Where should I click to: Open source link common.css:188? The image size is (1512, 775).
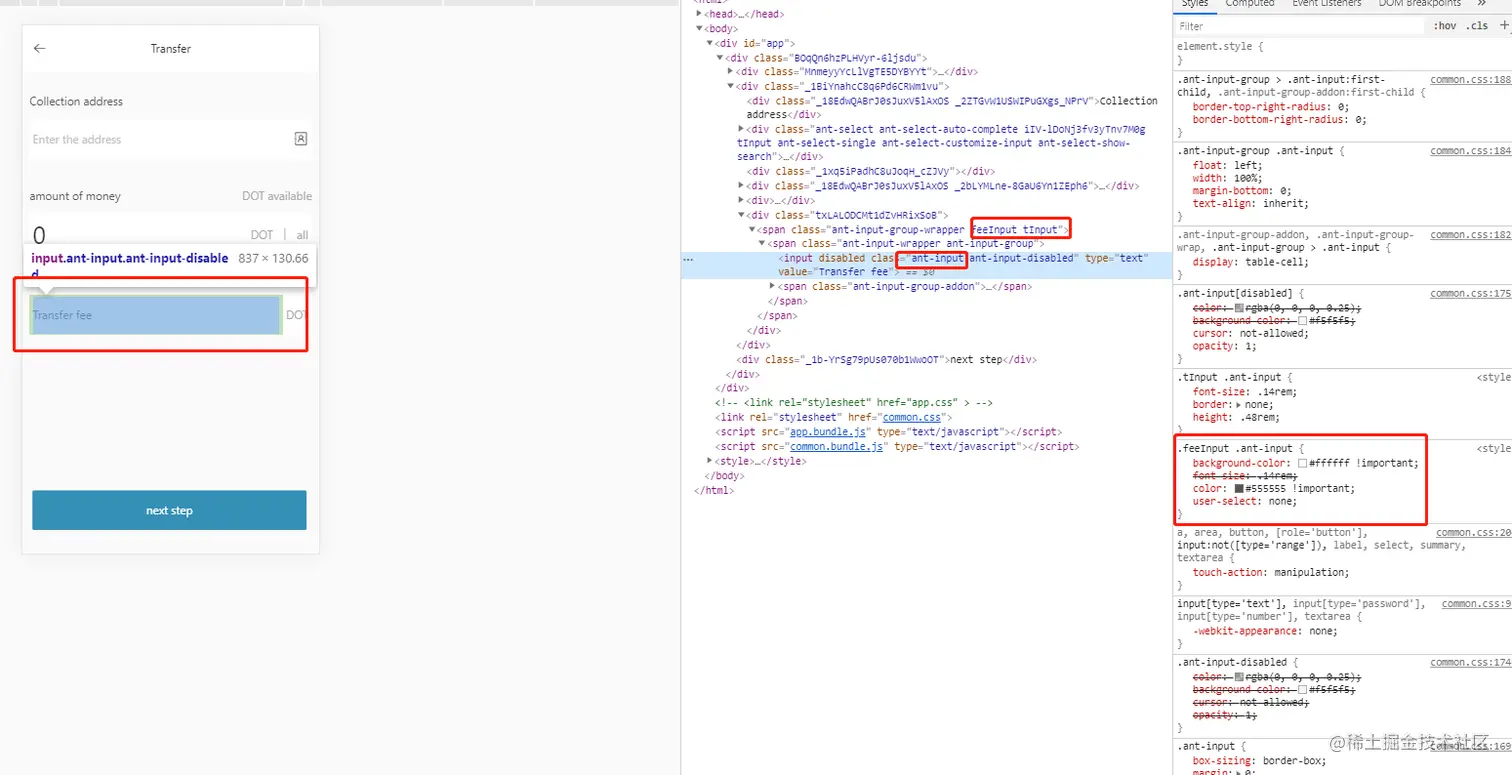[x=1471, y=79]
